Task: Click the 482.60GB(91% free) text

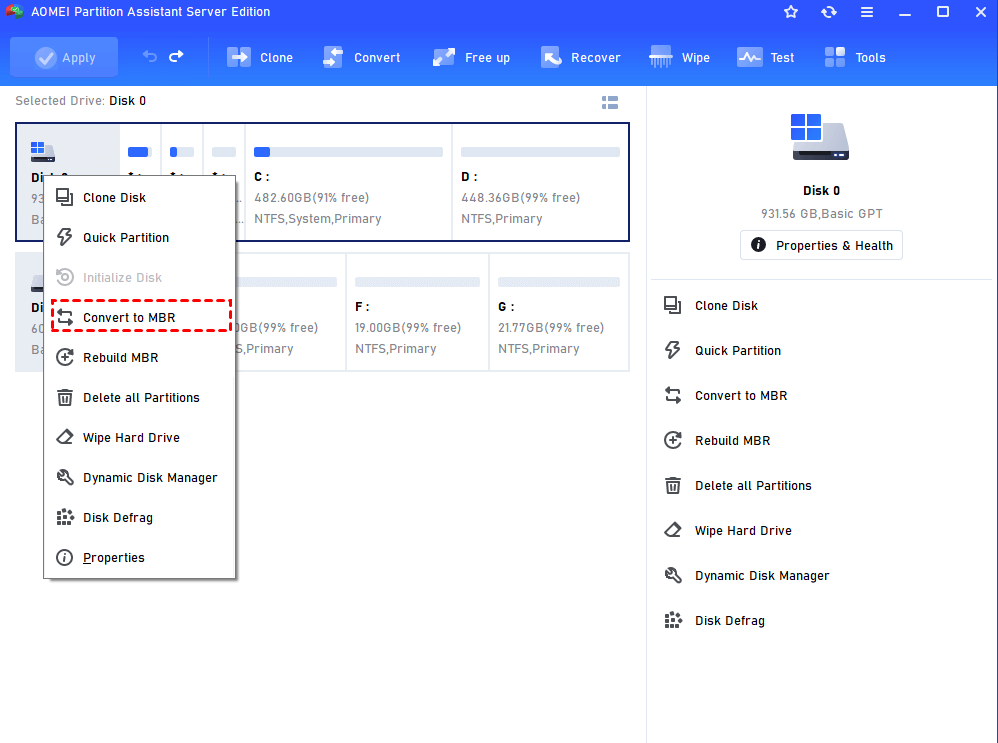Action: pos(312,198)
